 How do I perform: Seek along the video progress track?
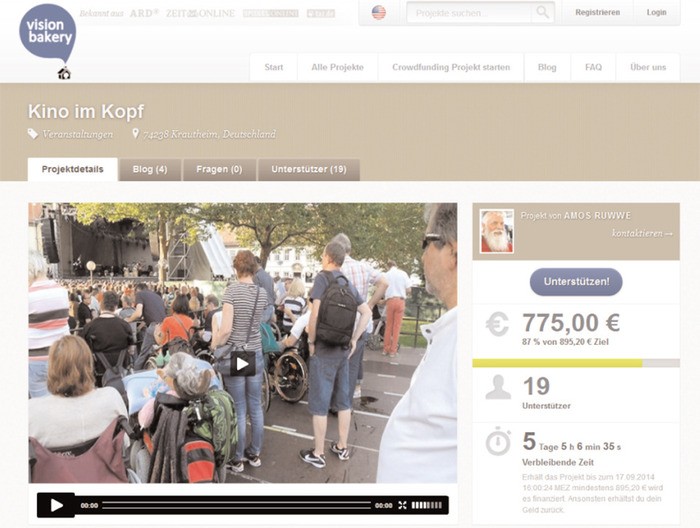point(237,505)
